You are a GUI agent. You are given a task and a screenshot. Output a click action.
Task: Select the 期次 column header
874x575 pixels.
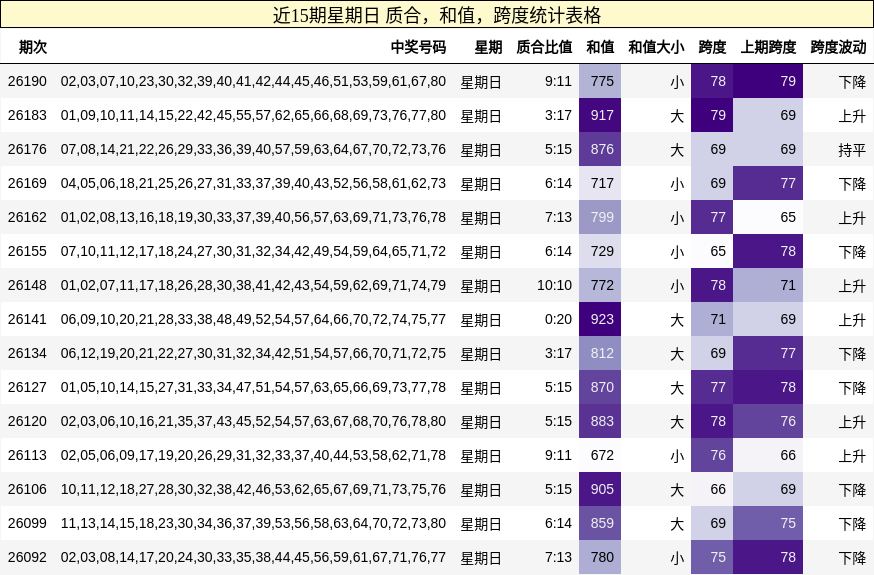[33, 47]
